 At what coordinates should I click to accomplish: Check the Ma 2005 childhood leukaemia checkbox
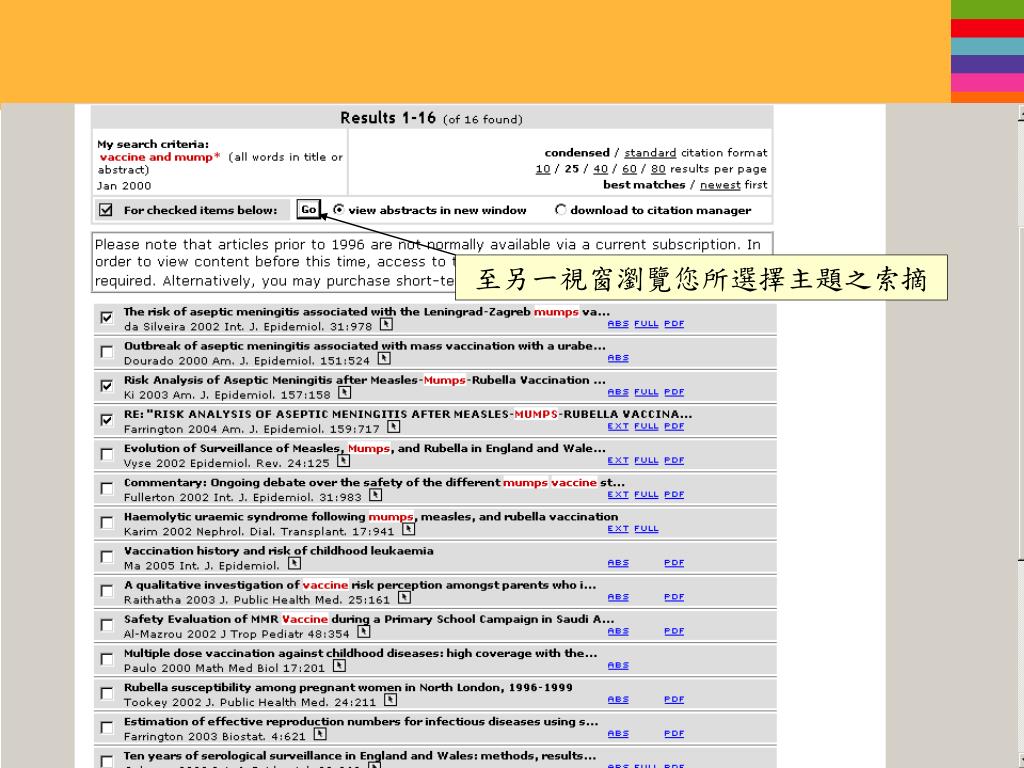point(106,556)
